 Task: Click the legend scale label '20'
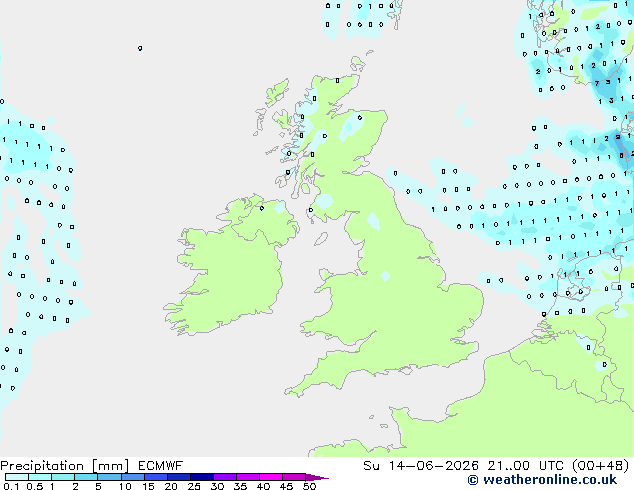click(171, 486)
